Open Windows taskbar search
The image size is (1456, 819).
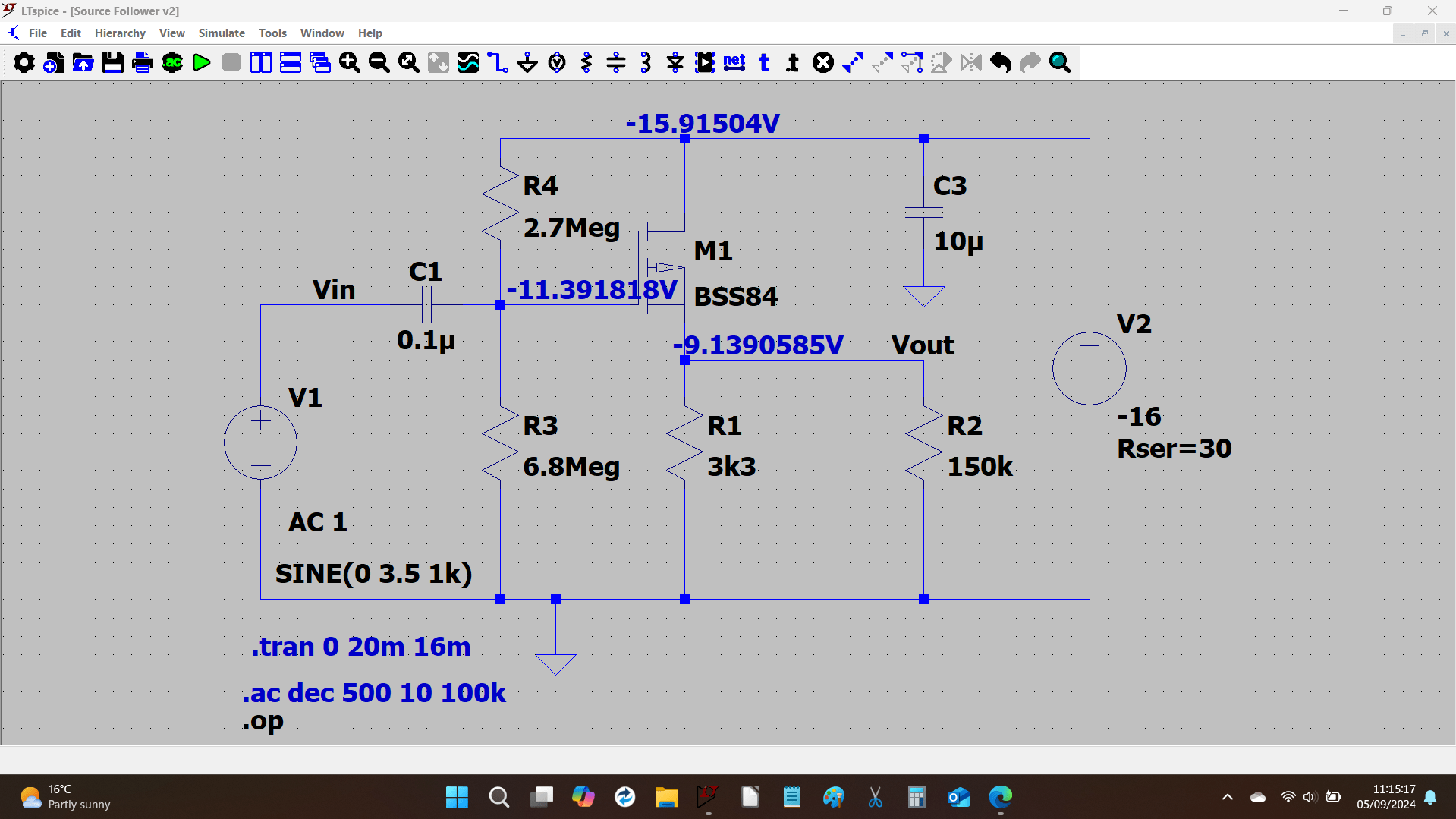(498, 797)
